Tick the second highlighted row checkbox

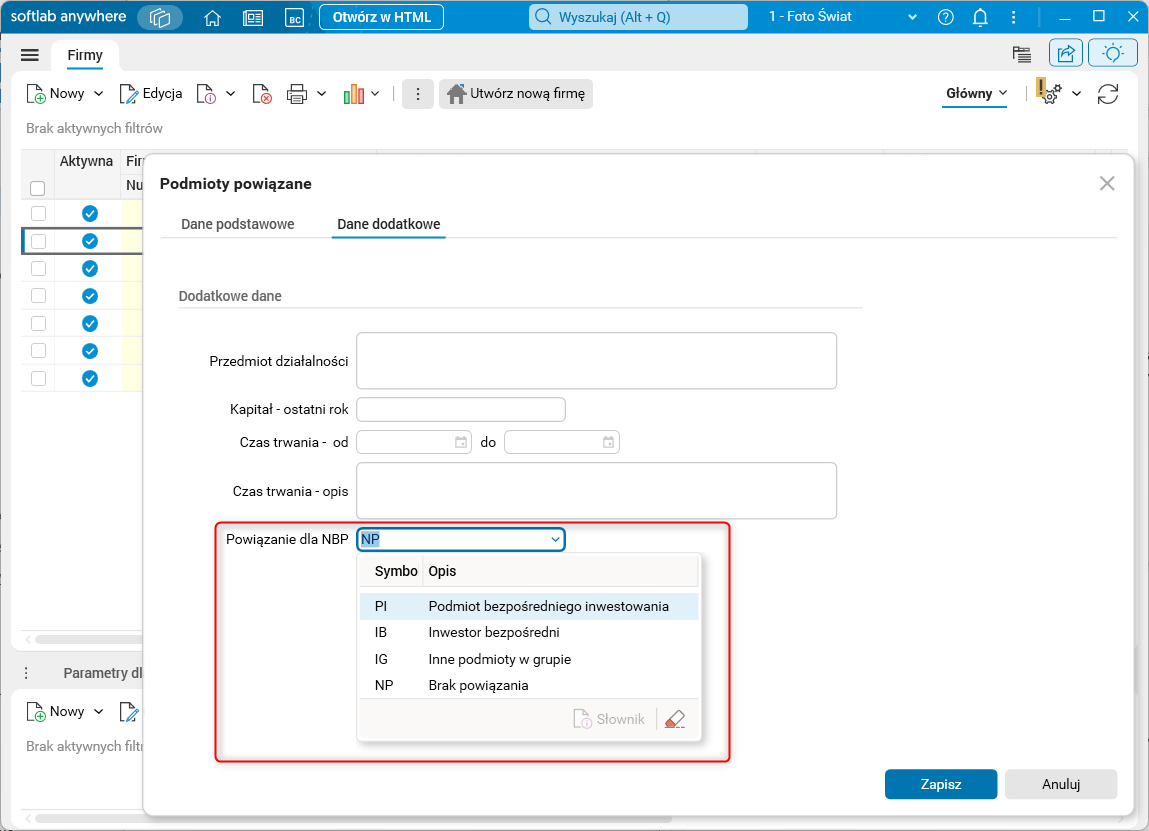38,241
